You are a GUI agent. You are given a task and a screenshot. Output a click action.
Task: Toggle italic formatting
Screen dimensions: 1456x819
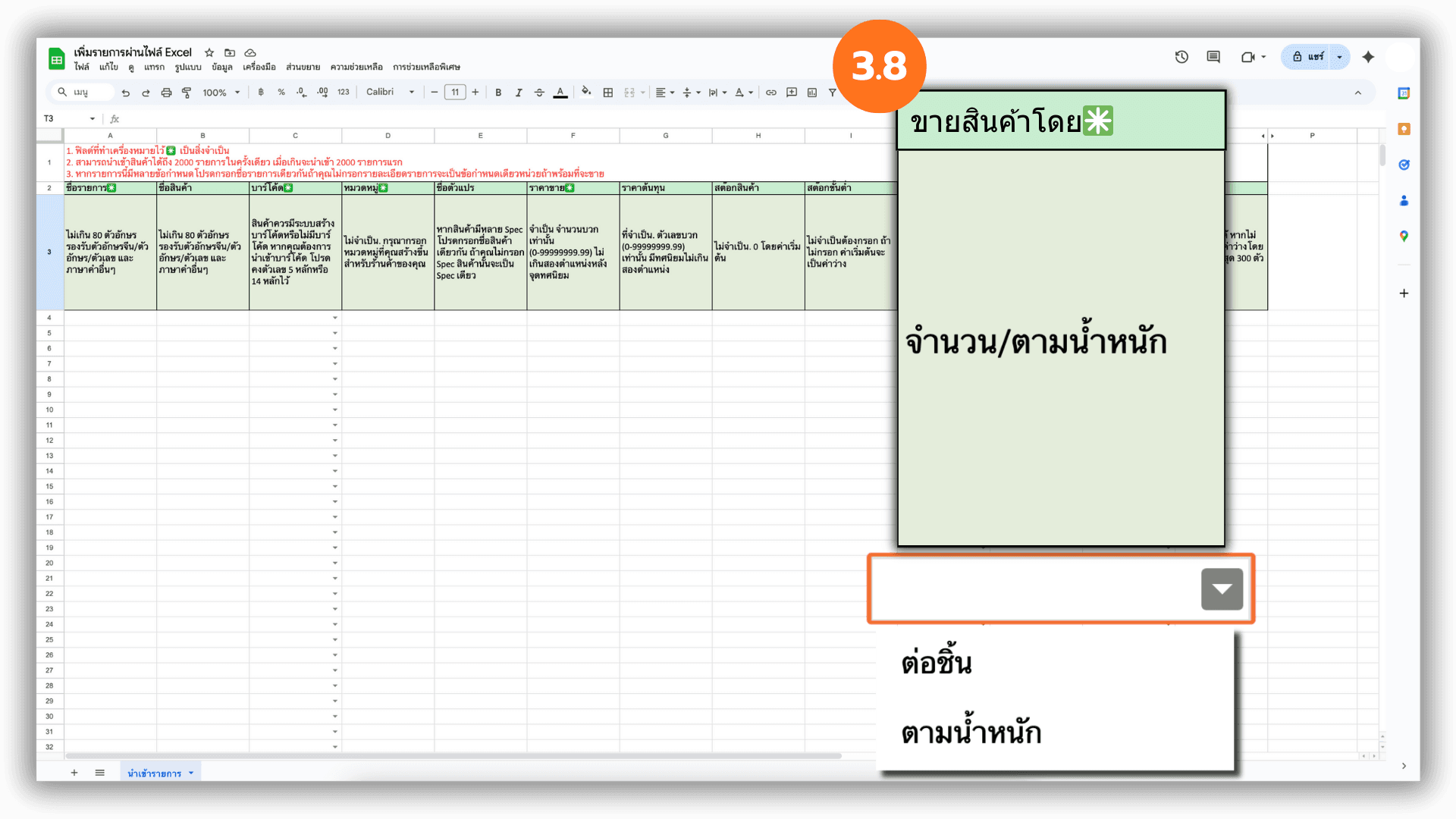point(519,93)
